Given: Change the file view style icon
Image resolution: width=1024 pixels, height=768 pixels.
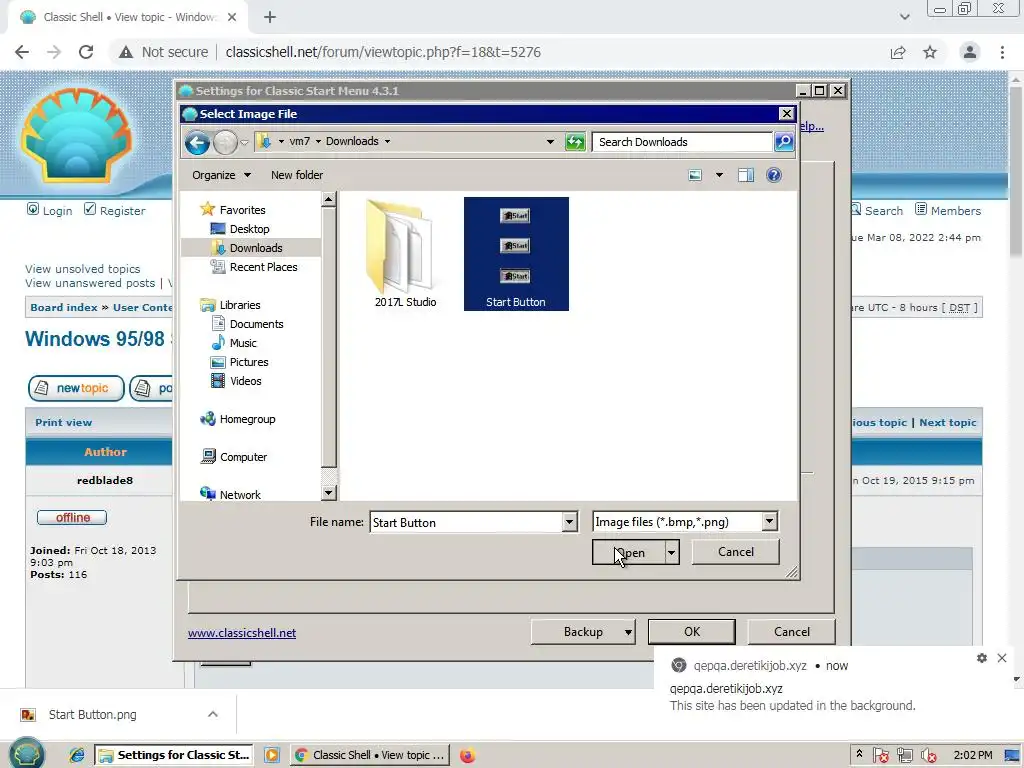Looking at the screenshot, I should tap(696, 175).
